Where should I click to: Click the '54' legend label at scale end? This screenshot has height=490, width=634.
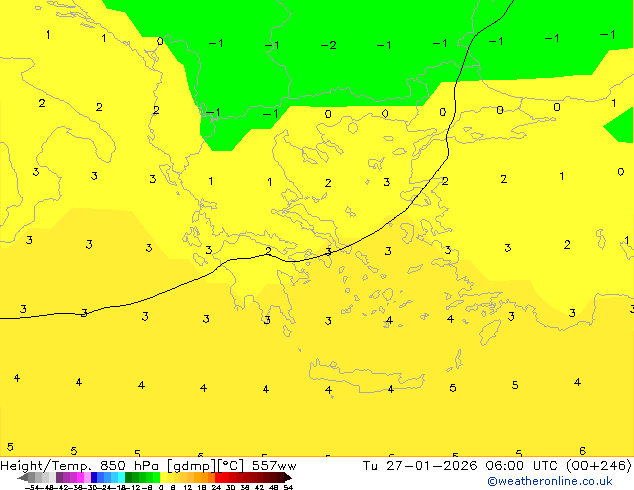point(288,487)
